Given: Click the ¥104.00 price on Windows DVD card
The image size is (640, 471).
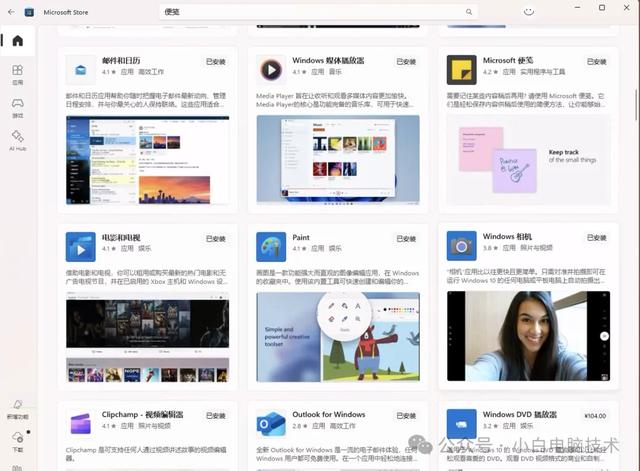Looking at the screenshot, I should coord(595,415).
